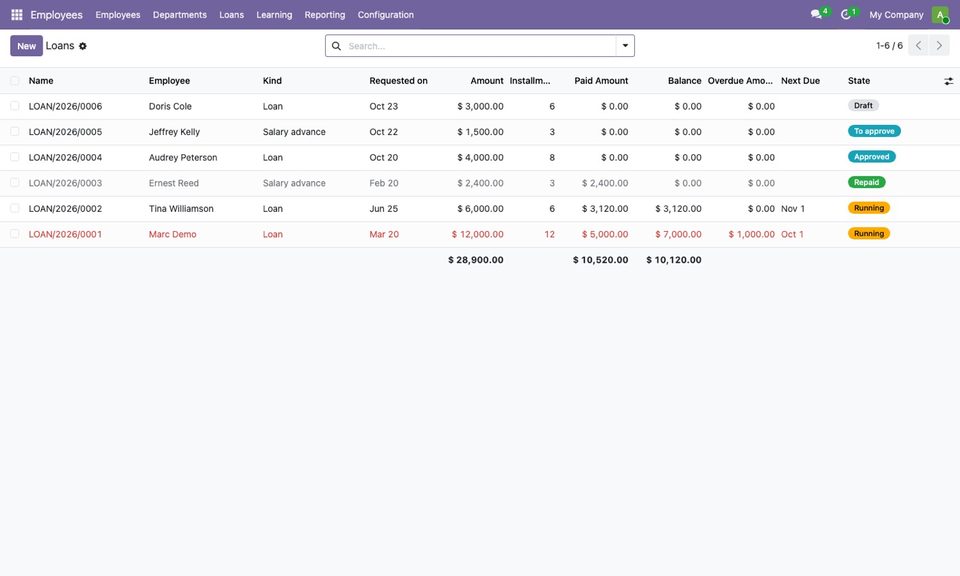The height and width of the screenshot is (576, 960).
Task: Click the Repaid state badge
Action: pos(866,182)
